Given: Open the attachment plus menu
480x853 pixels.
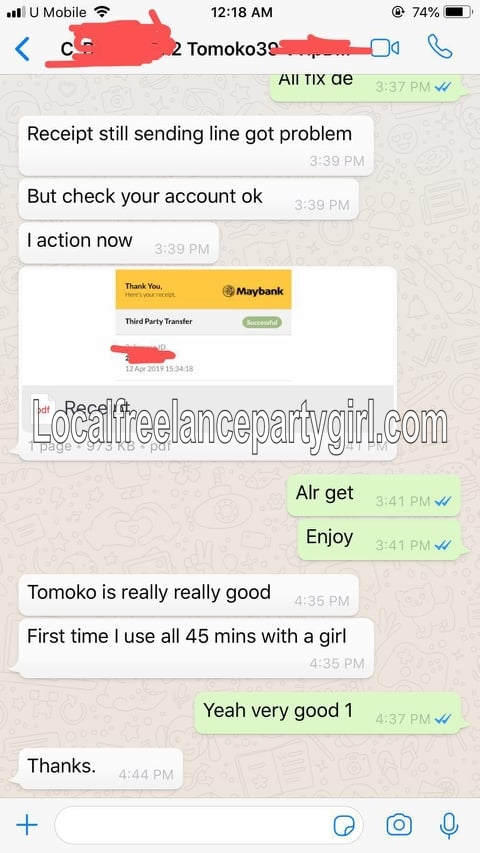Looking at the screenshot, I should click(x=27, y=825).
